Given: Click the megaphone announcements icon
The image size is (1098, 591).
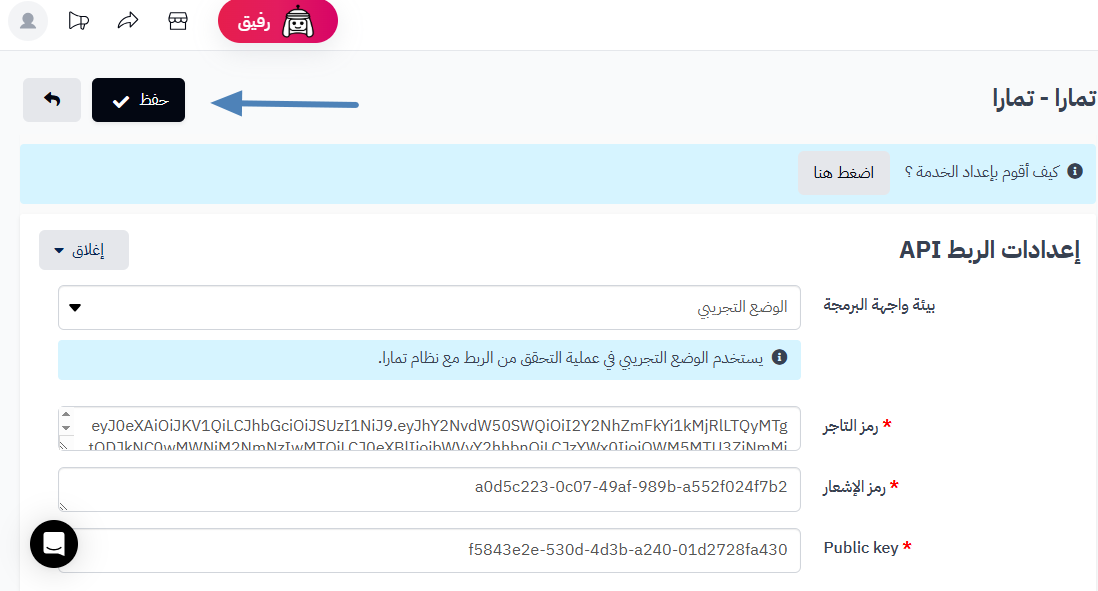Looking at the screenshot, I should click(78, 21).
